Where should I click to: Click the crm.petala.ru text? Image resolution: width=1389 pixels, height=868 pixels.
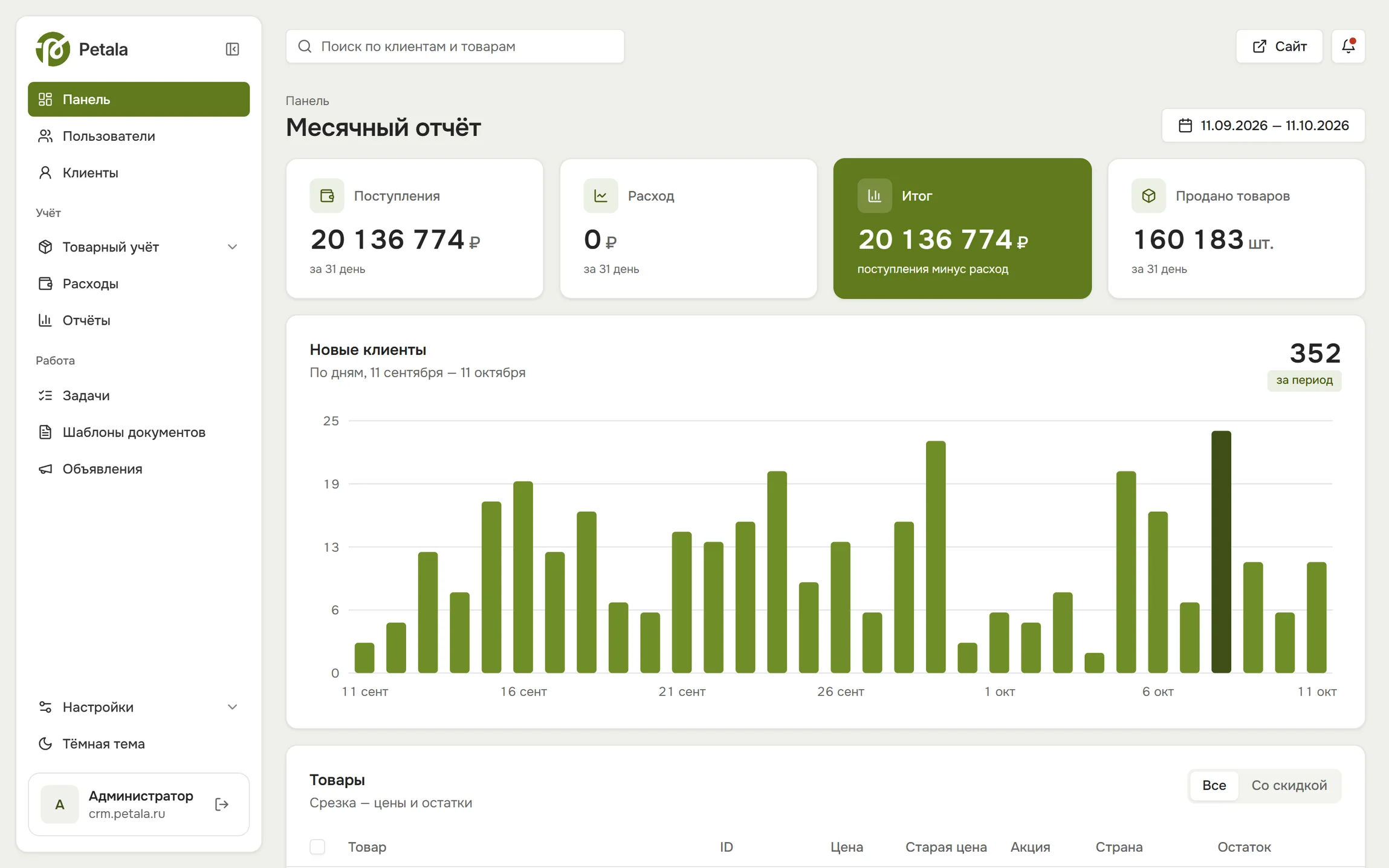click(127, 814)
